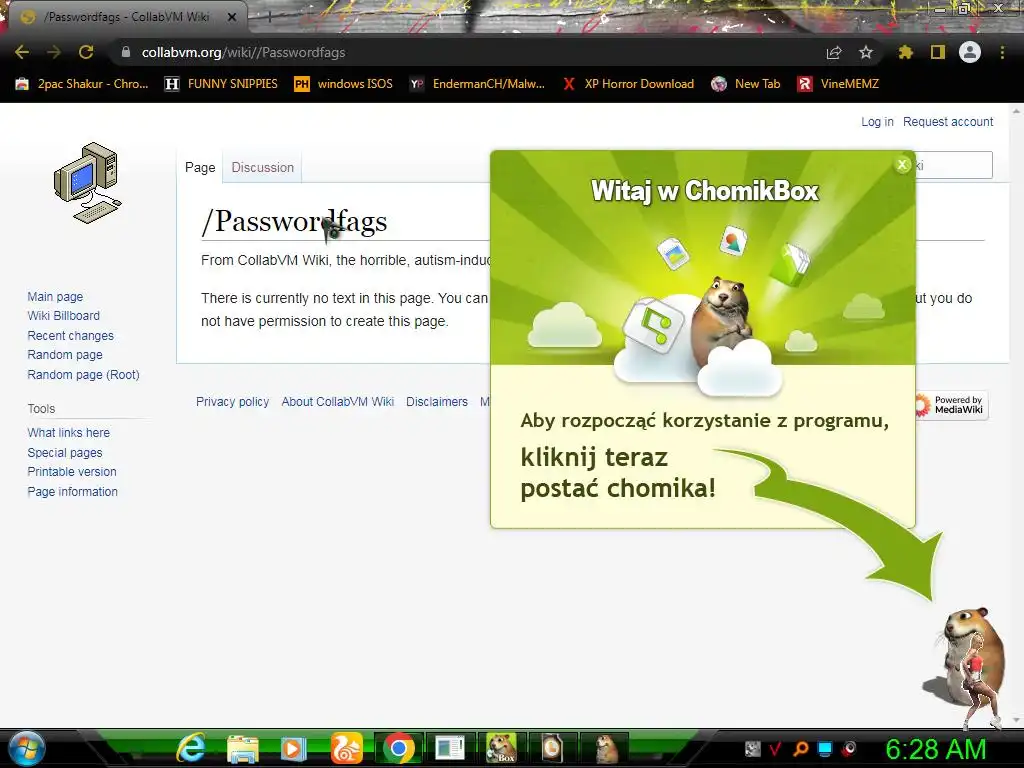This screenshot has height=768, width=1024.
Task: Click the address bar URL
Action: 244,52
